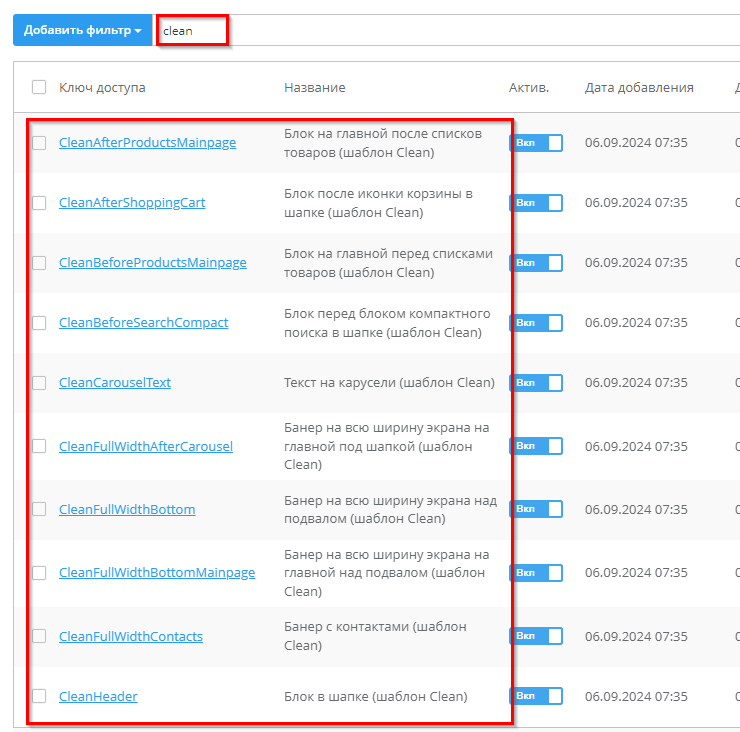Tick the checkbox for CleanAfterProductsMainpage row
This screenshot has width=740, height=732.
click(39, 143)
